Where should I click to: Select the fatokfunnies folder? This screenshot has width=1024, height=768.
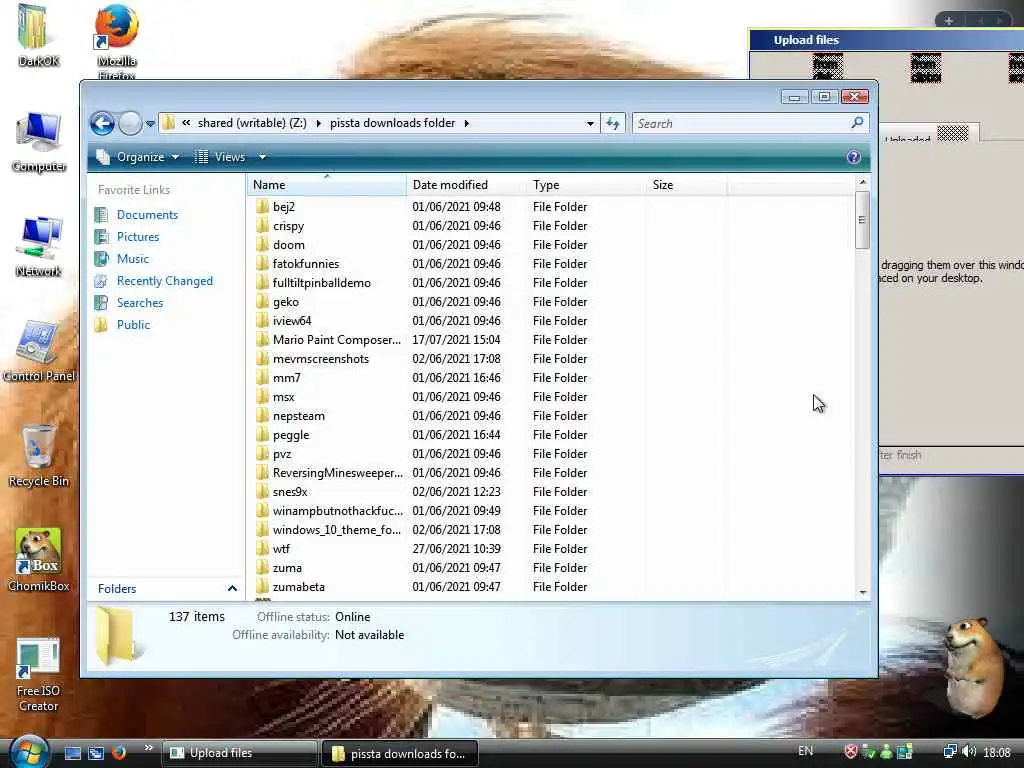306,263
